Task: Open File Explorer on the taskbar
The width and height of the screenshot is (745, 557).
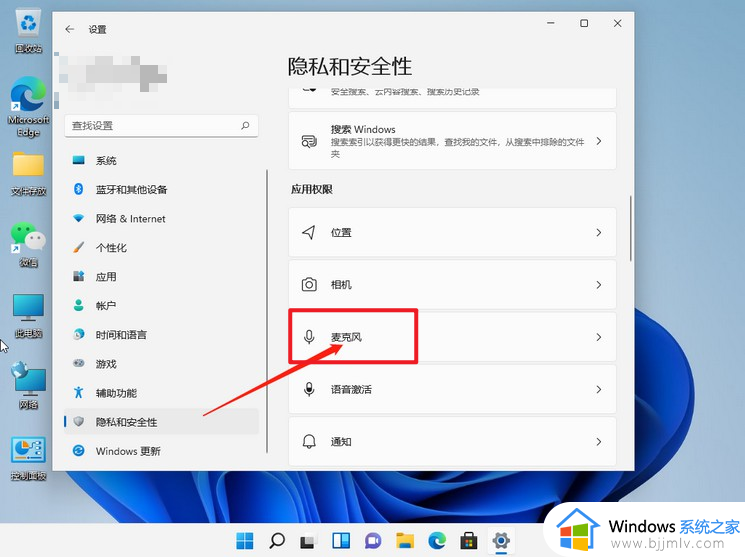Action: tap(405, 541)
